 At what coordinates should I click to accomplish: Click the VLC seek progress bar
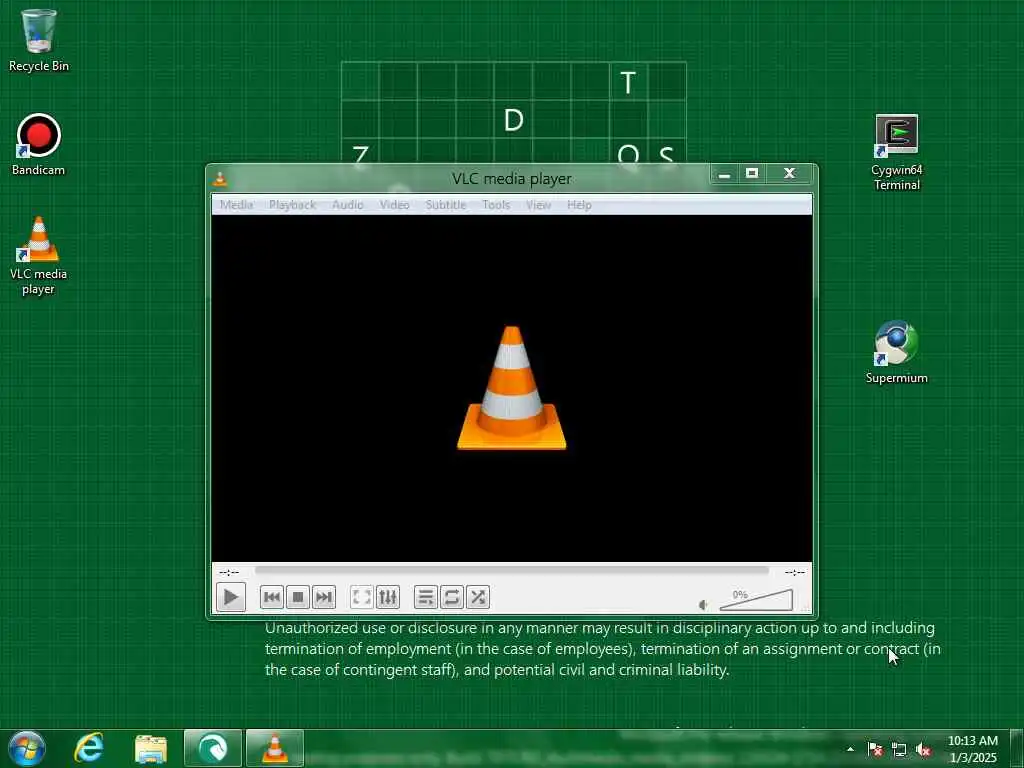click(x=512, y=571)
